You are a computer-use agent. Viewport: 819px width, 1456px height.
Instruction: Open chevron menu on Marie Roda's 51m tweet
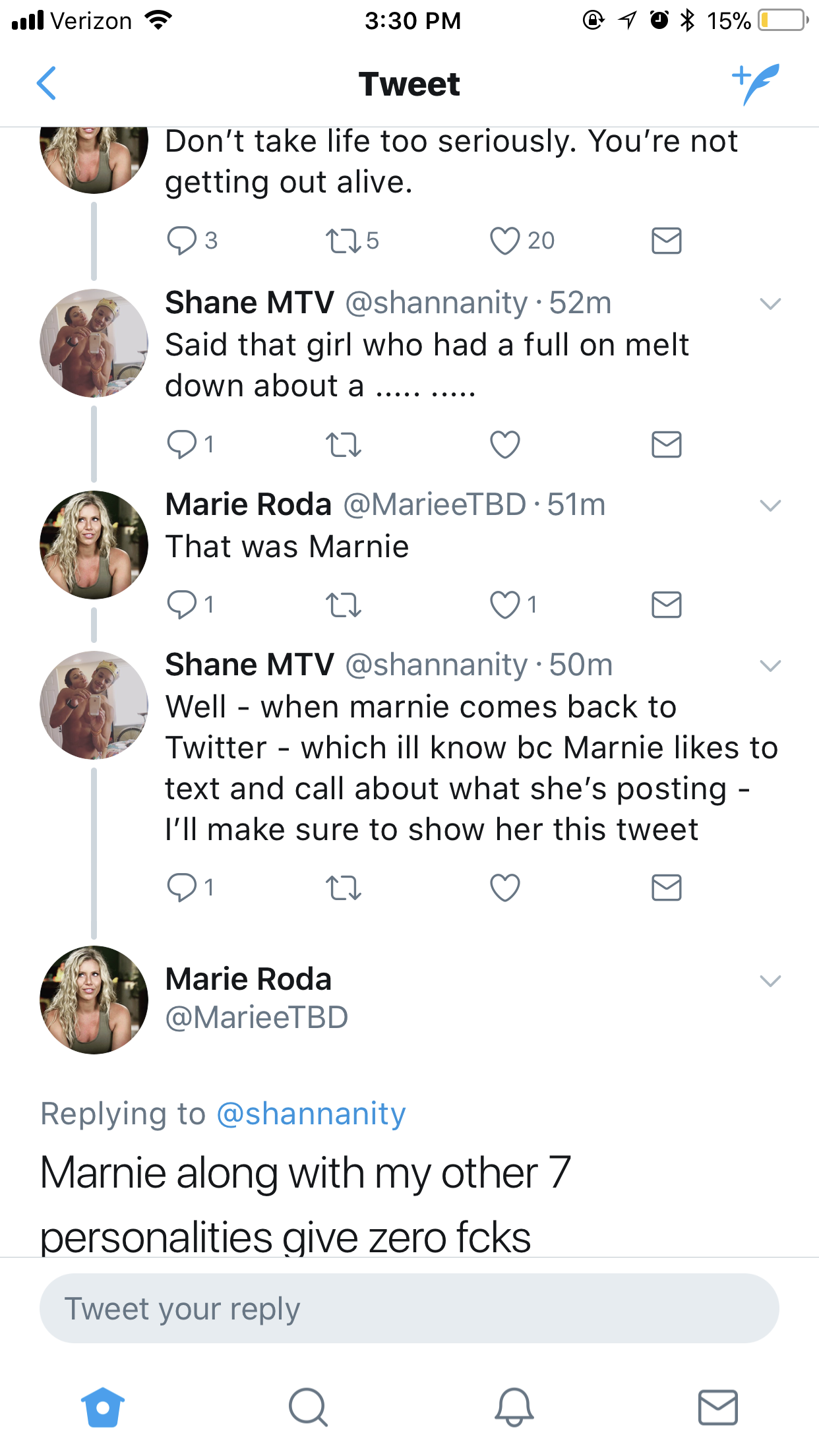click(770, 506)
